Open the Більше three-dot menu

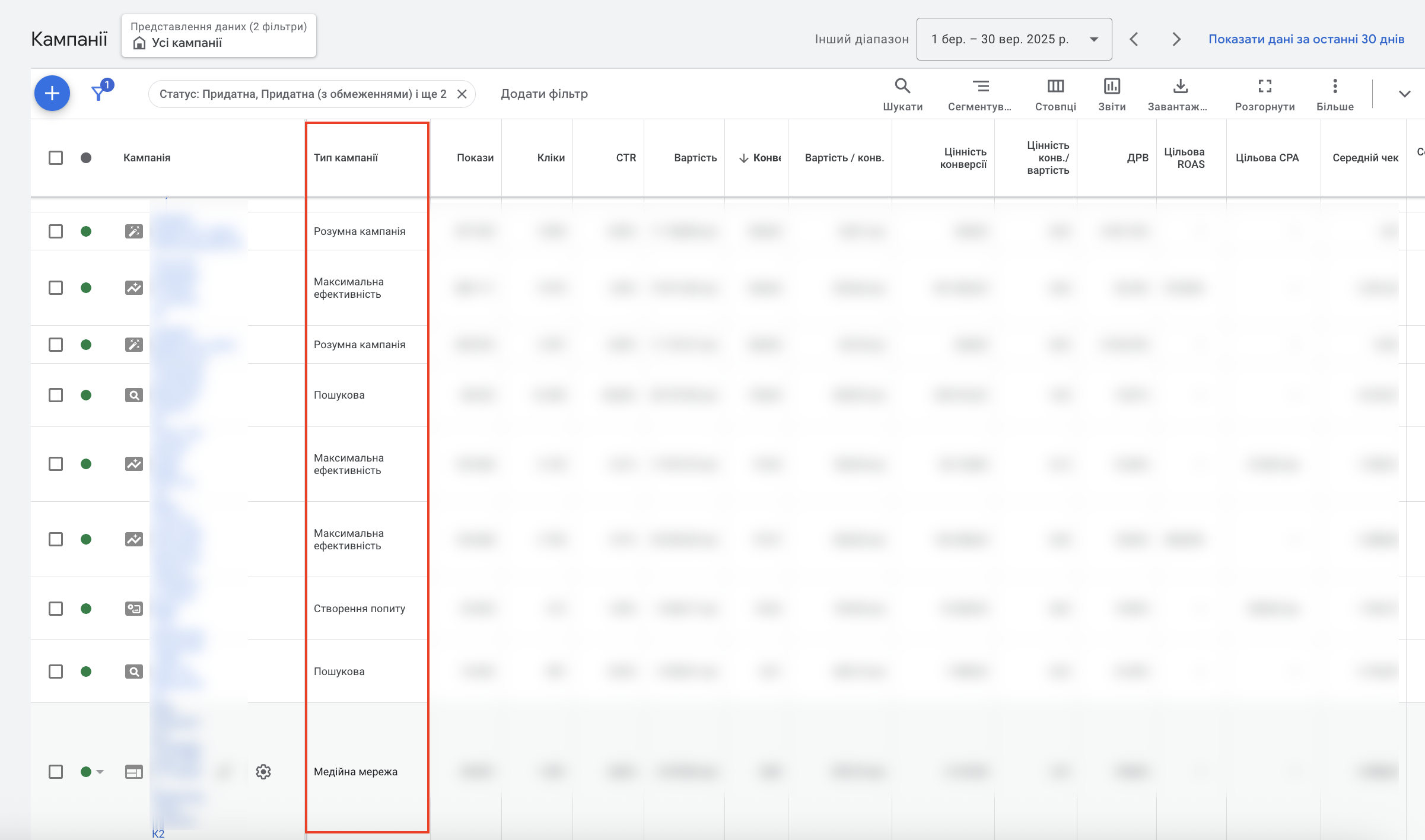click(x=1335, y=94)
